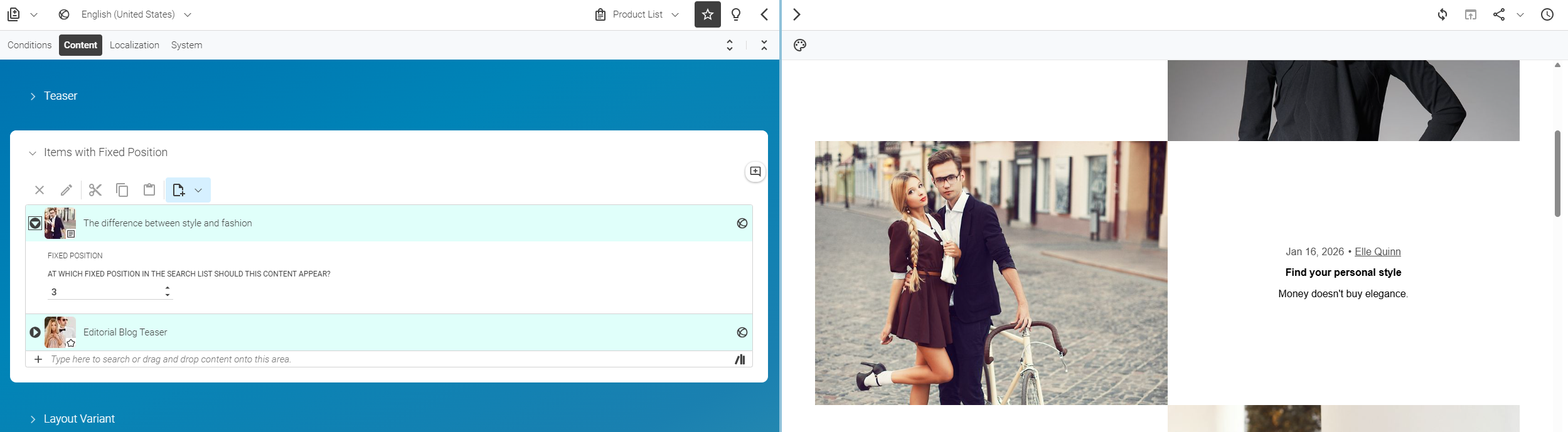Paste from clipboard icon
The image size is (1568, 432).
pos(149,190)
